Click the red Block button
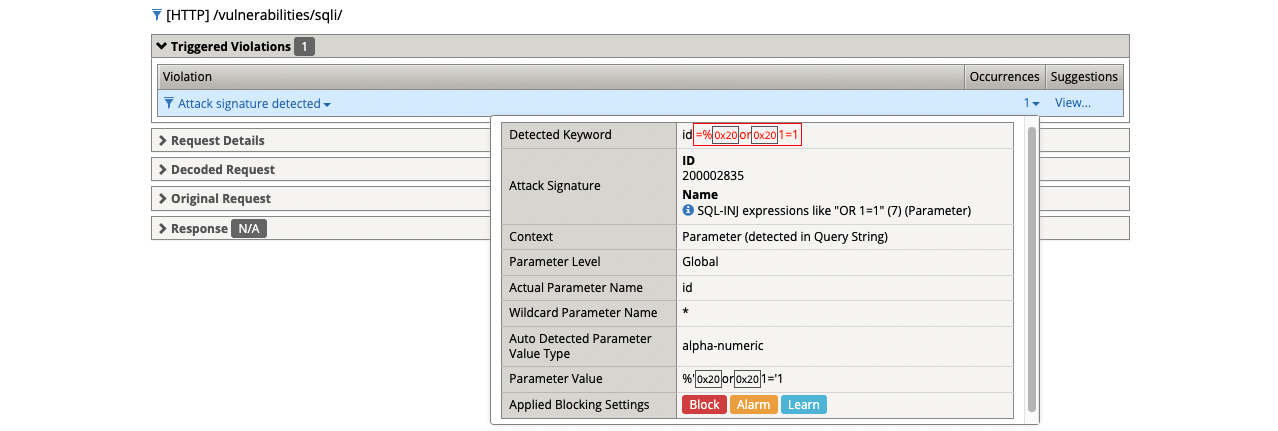1278x431 pixels. click(x=704, y=405)
